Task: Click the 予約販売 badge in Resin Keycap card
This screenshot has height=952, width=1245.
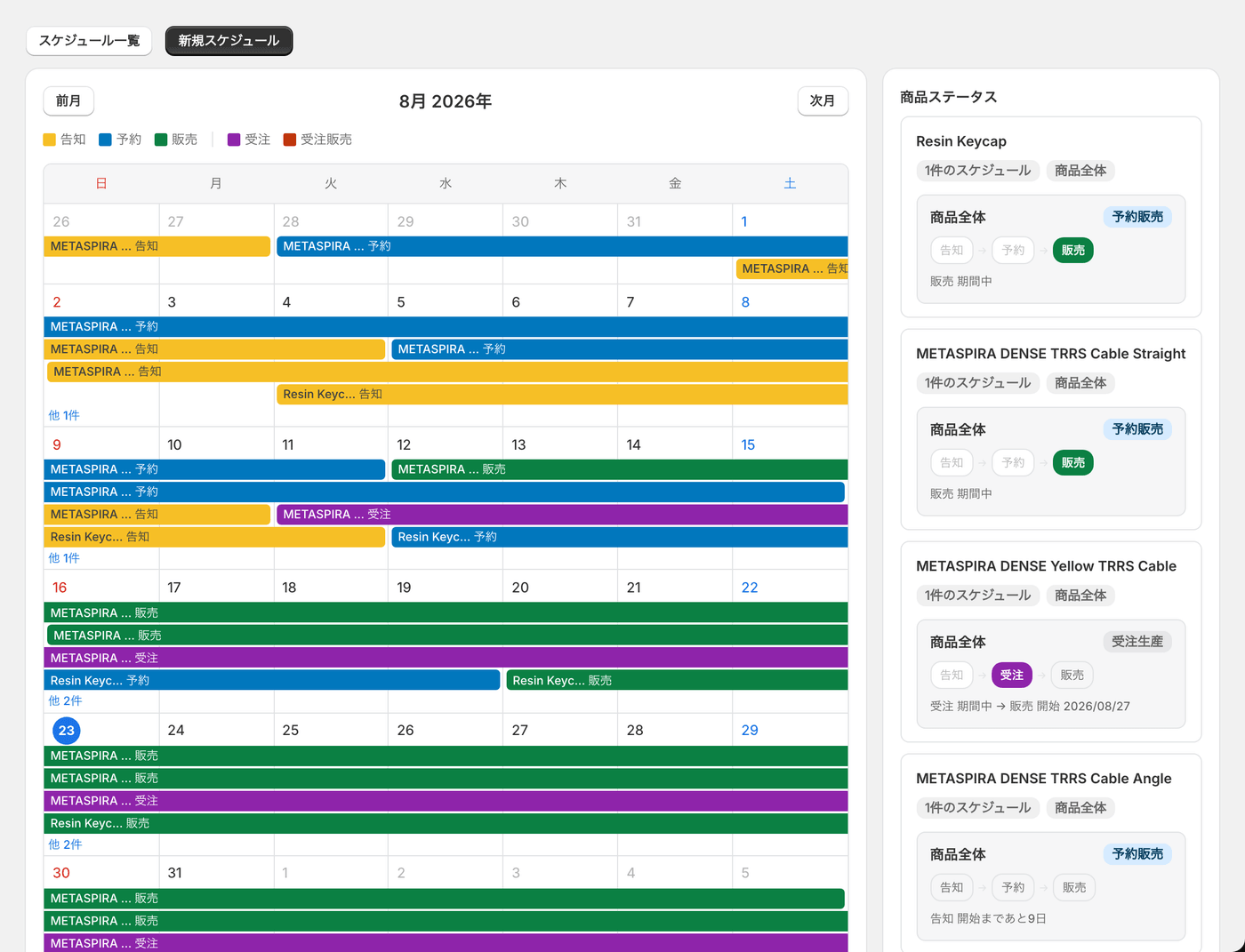Action: (x=1137, y=217)
